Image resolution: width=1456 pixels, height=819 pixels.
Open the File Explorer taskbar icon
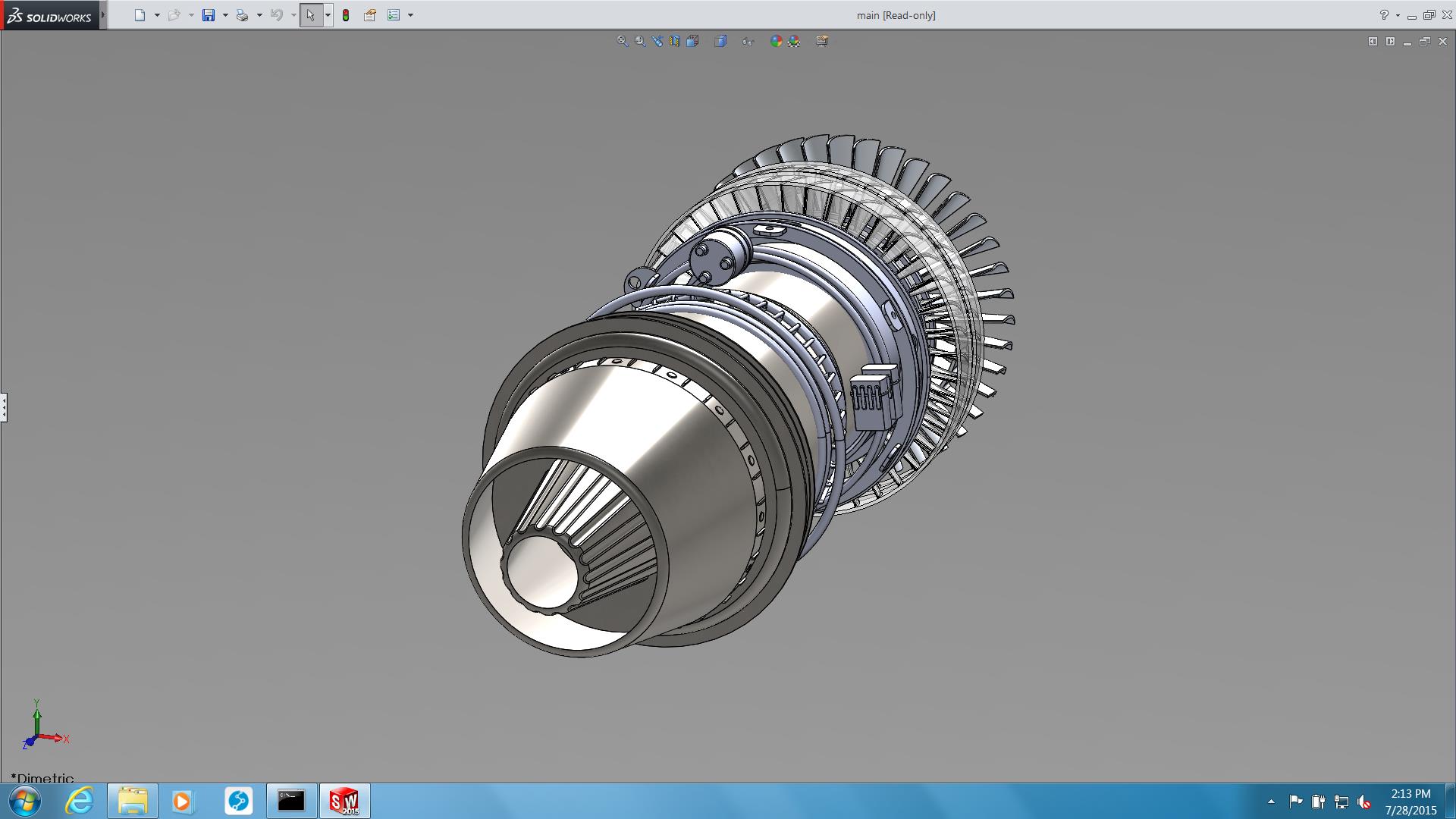[x=133, y=801]
